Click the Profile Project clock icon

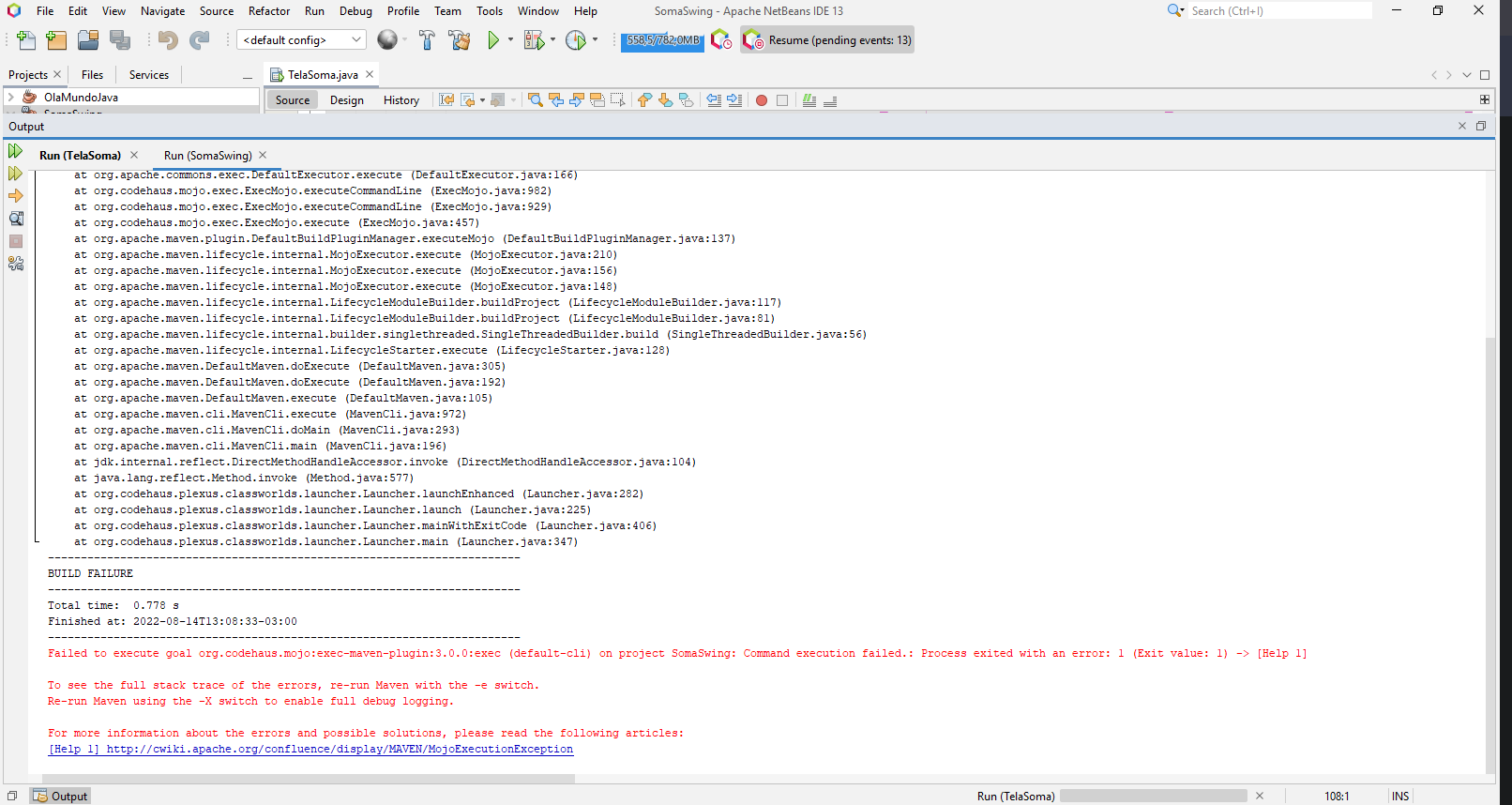point(576,40)
